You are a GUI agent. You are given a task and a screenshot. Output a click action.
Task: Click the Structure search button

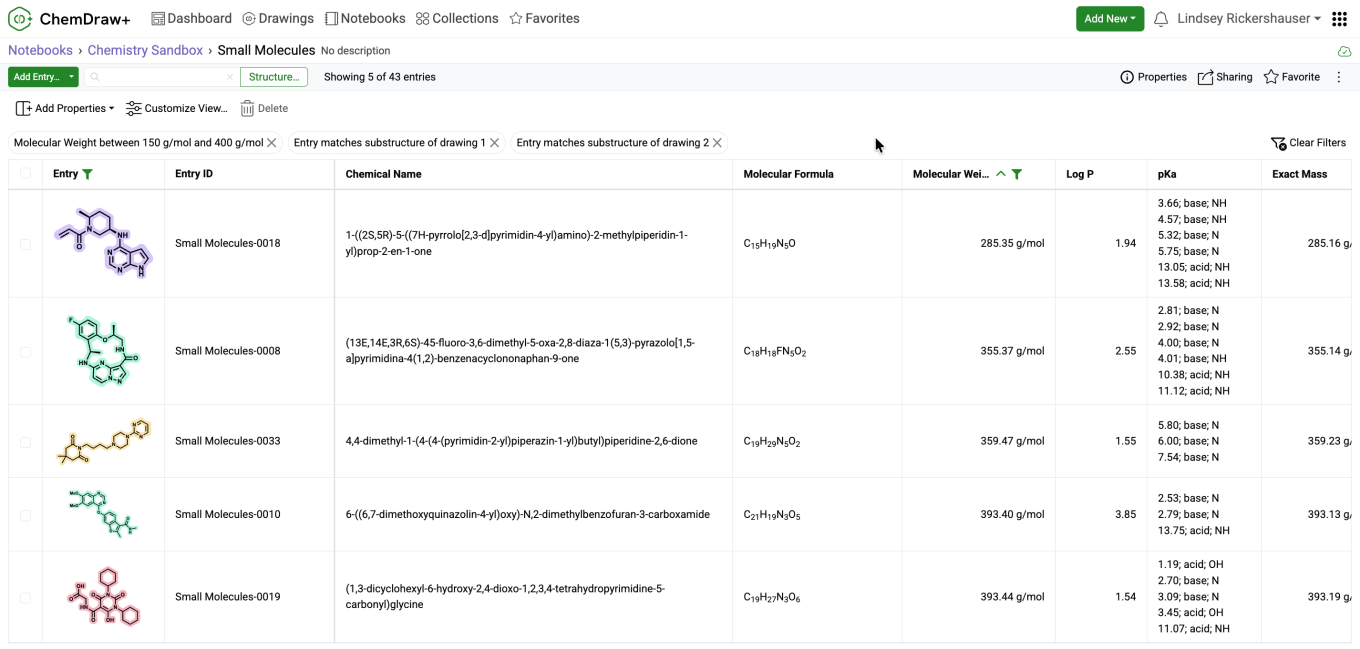coord(274,77)
